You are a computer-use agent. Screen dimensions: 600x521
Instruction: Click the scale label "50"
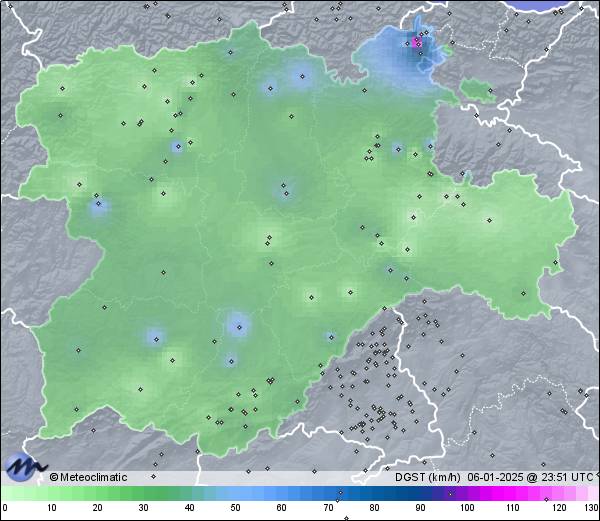235,508
